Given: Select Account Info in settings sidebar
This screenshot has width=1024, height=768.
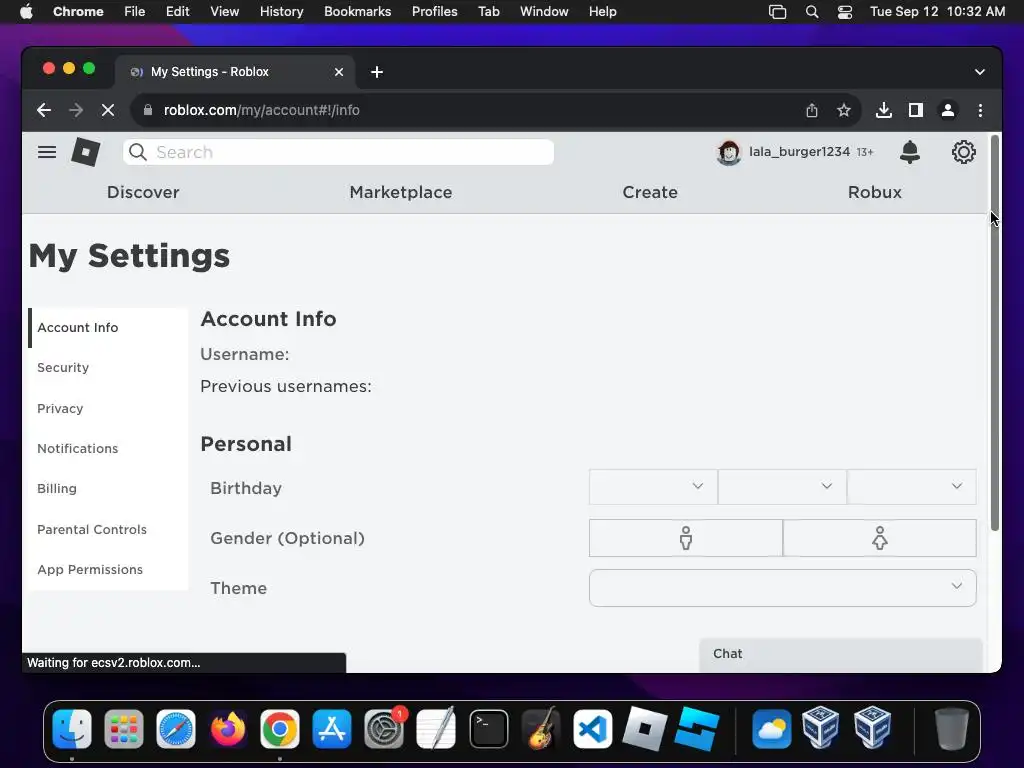Looking at the screenshot, I should coord(108,328).
